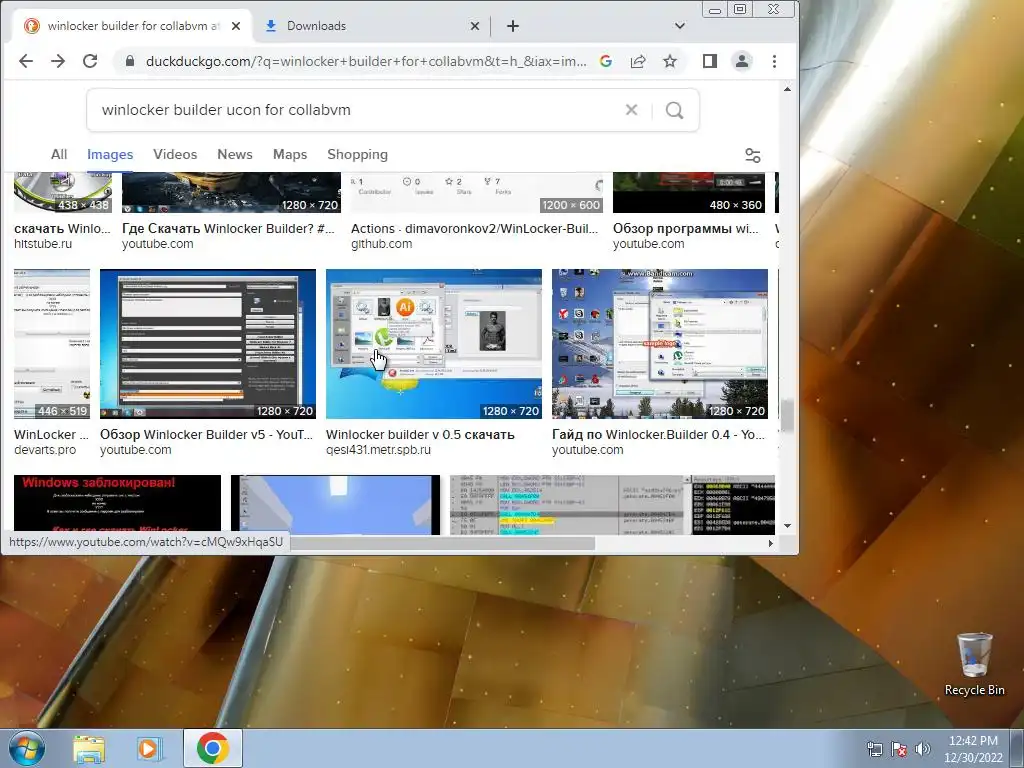Open the Обзор Winlocker Builder v5 thumbnail
1024x768 pixels.
pyautogui.click(x=208, y=344)
